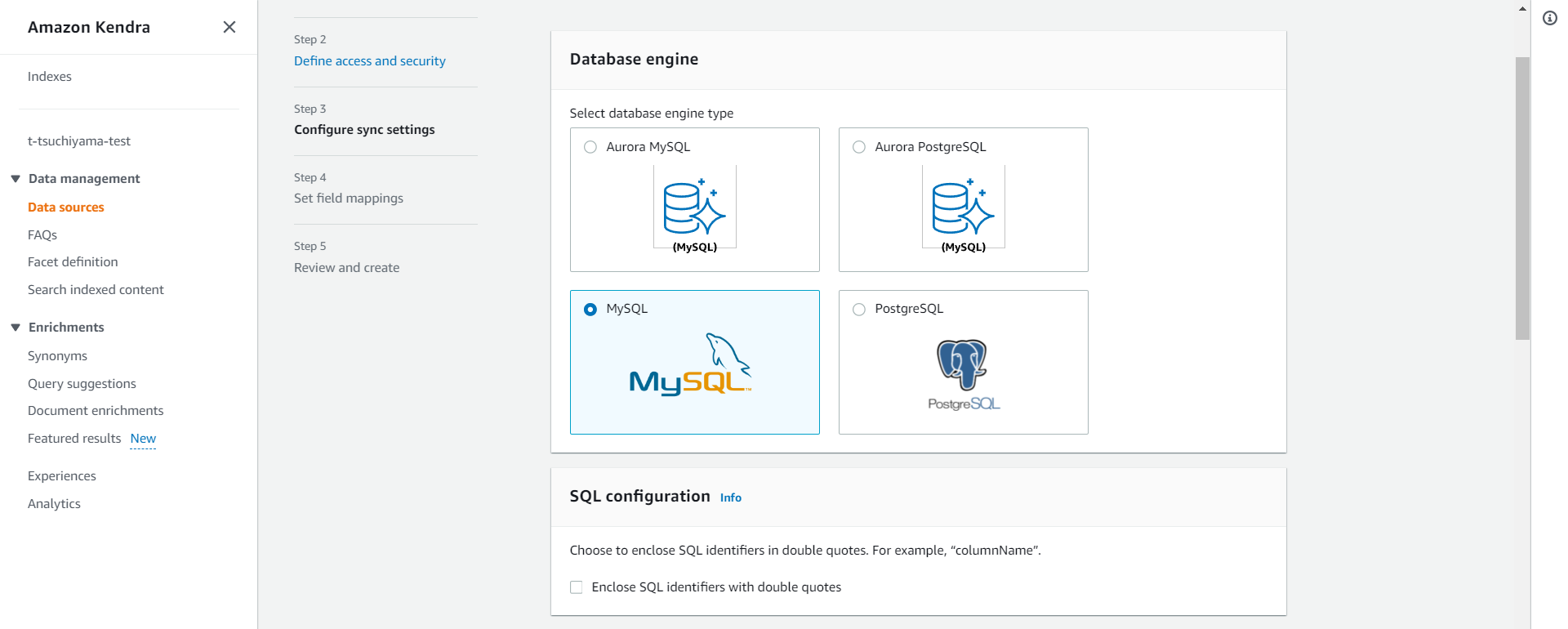Click the PostgreSQL elephant logo
Image resolution: width=1568 pixels, height=629 pixels.
point(964,375)
